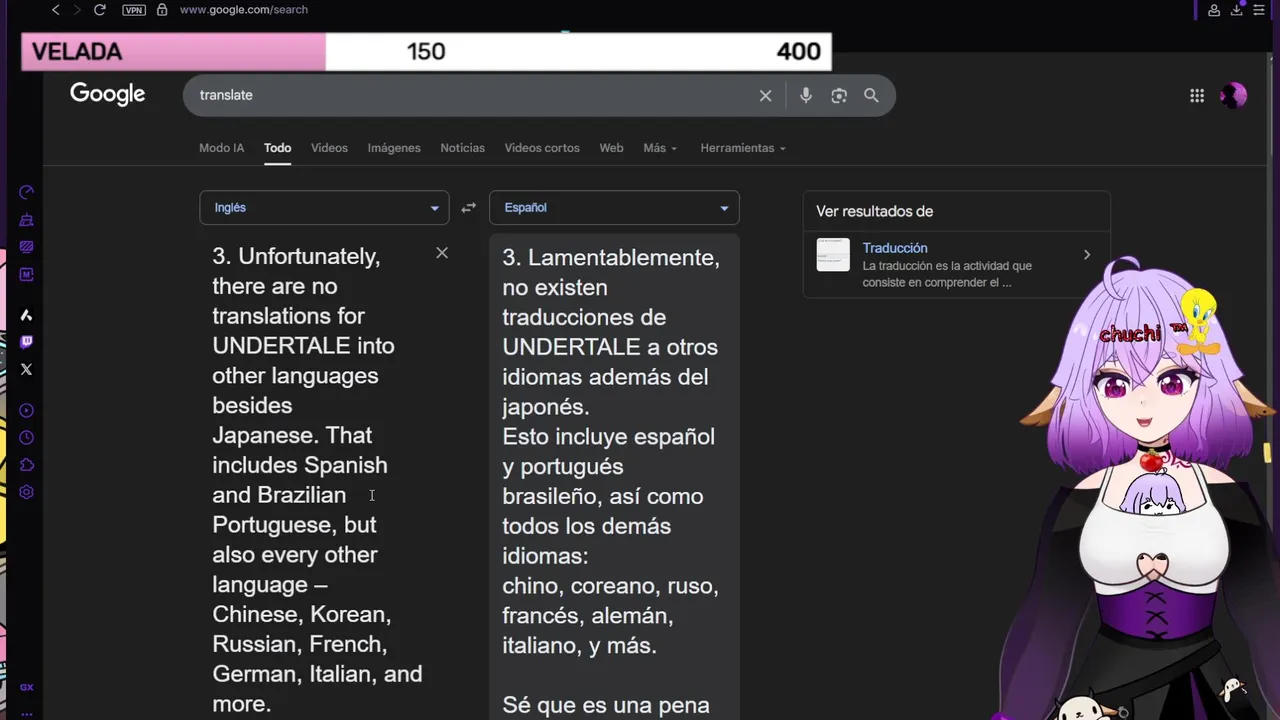Switch to the Videos cortos tab
This screenshot has width=1280, height=720.
(x=542, y=148)
